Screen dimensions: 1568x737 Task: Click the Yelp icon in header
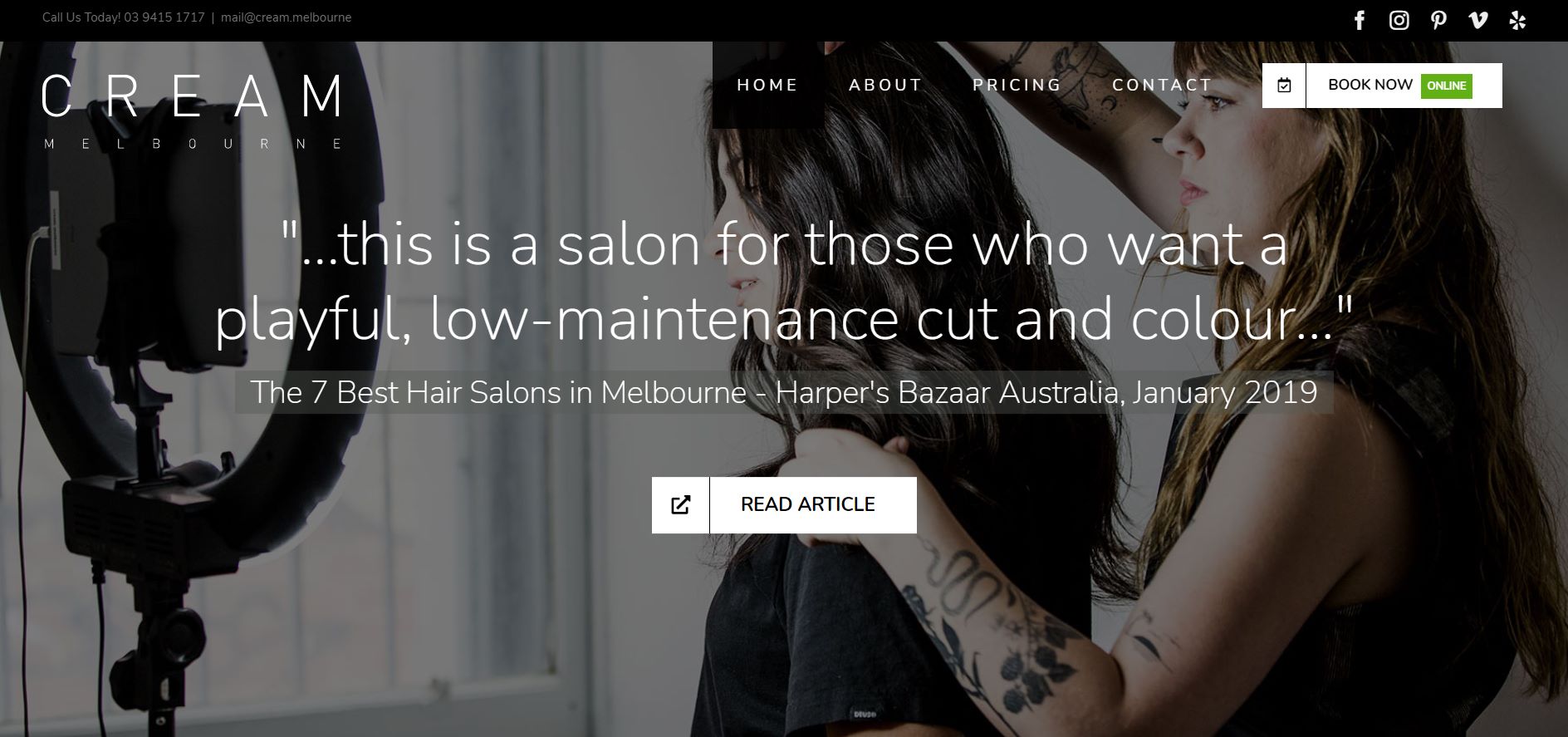1518,20
